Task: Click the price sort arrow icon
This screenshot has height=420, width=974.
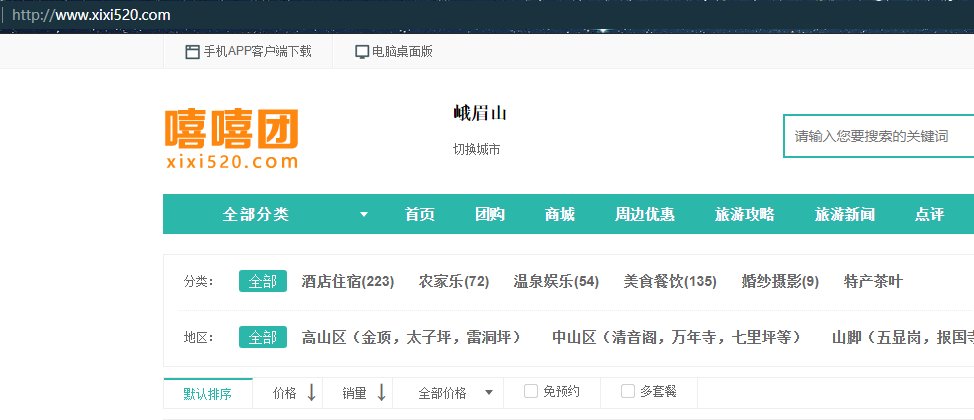Action: pos(311,393)
